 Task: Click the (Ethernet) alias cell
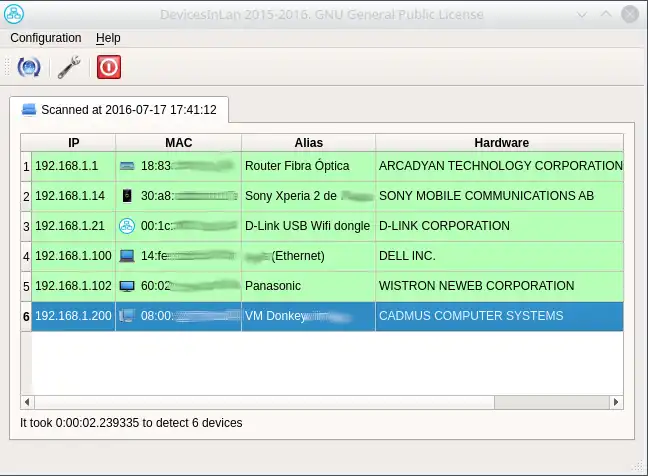[x=308, y=256]
